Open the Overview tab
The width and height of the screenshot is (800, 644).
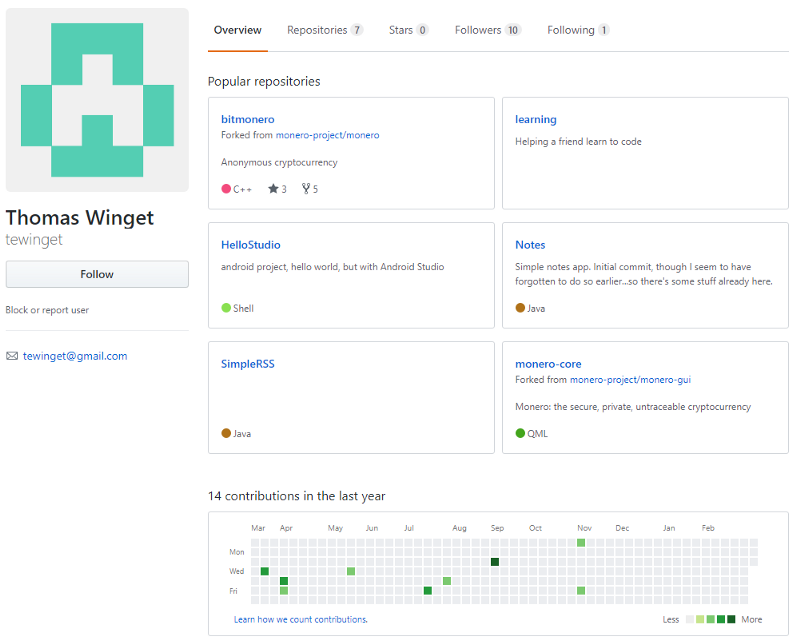[x=237, y=30]
